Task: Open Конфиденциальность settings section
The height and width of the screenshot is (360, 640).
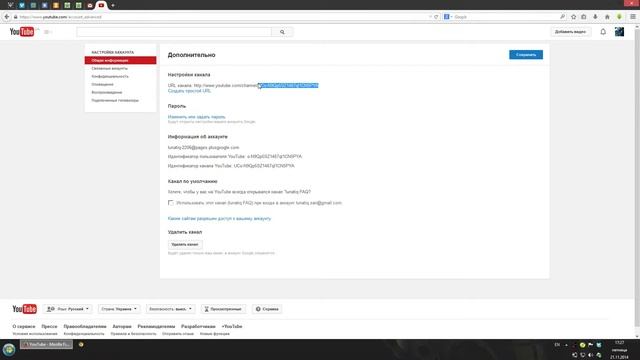Action: coord(110,76)
